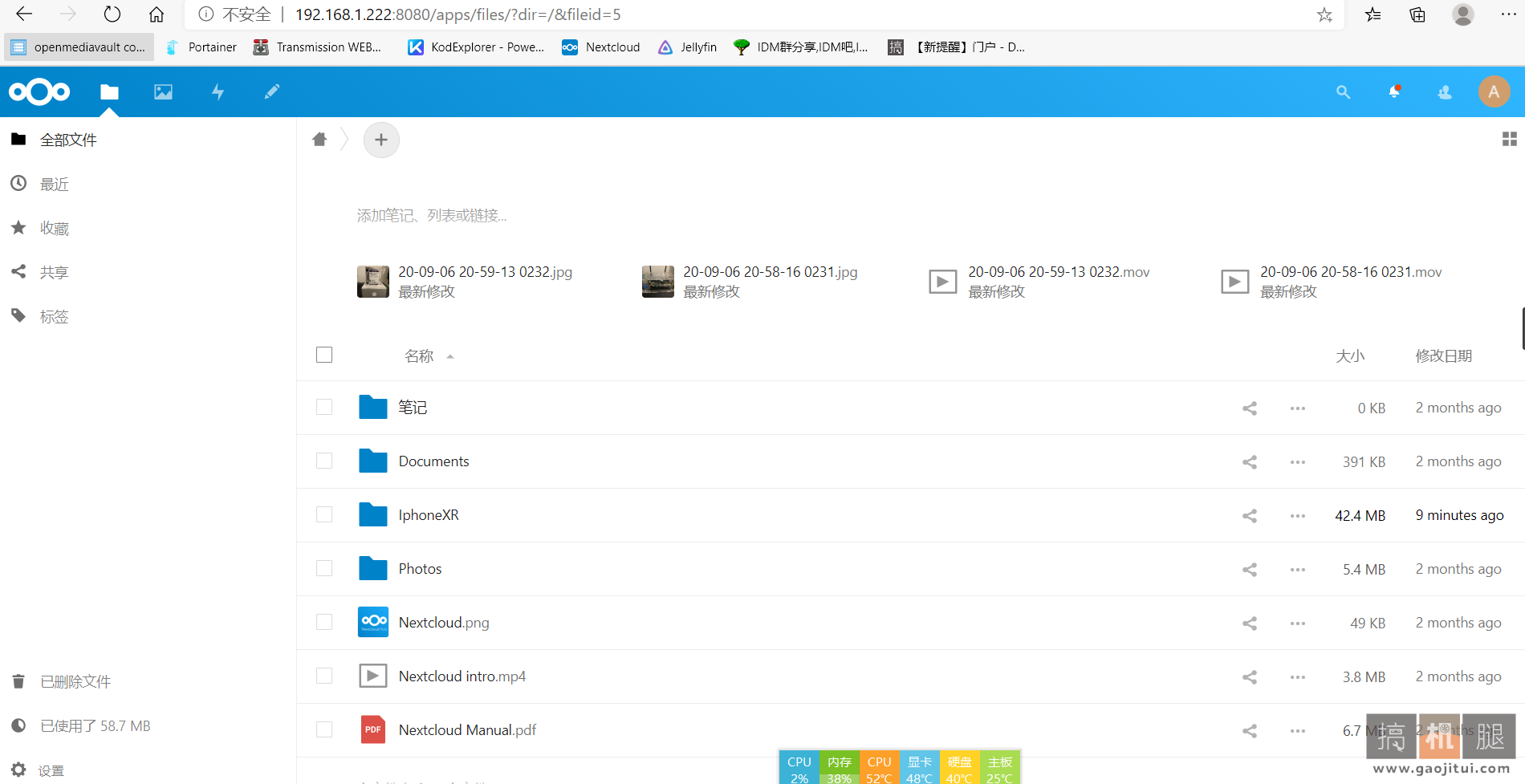Screen dimensions: 1525x784
Task: Open the user avatar A menu
Action: 1494,92
